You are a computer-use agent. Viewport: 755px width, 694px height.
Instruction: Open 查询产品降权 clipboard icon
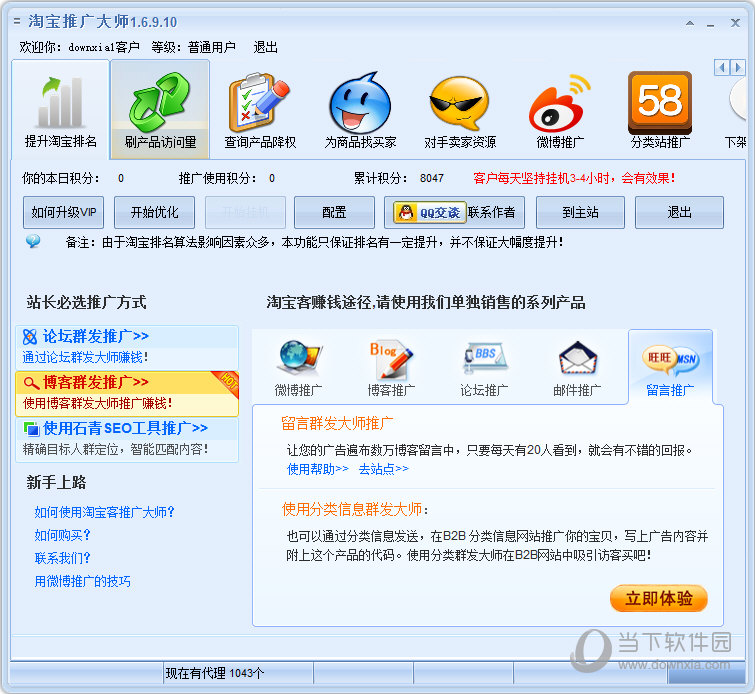(260, 102)
